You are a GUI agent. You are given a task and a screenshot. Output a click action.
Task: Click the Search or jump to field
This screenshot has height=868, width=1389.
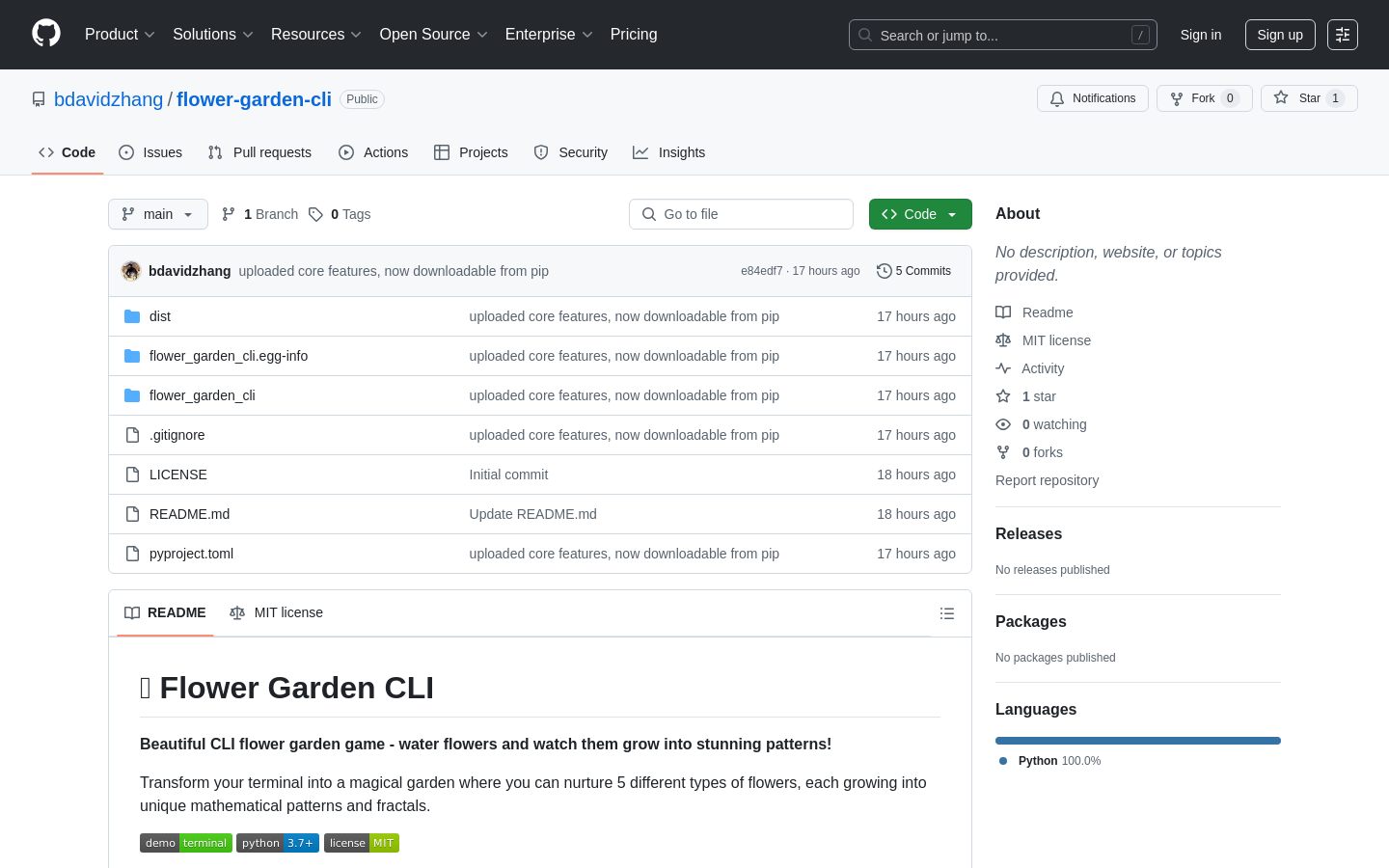click(x=1003, y=35)
